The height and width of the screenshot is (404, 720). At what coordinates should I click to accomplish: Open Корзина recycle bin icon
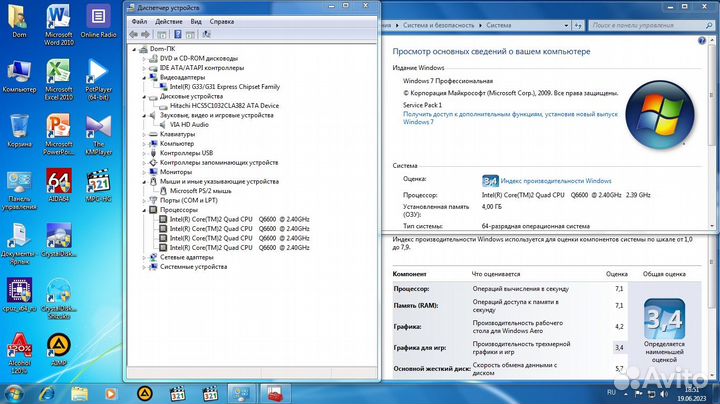point(19,131)
